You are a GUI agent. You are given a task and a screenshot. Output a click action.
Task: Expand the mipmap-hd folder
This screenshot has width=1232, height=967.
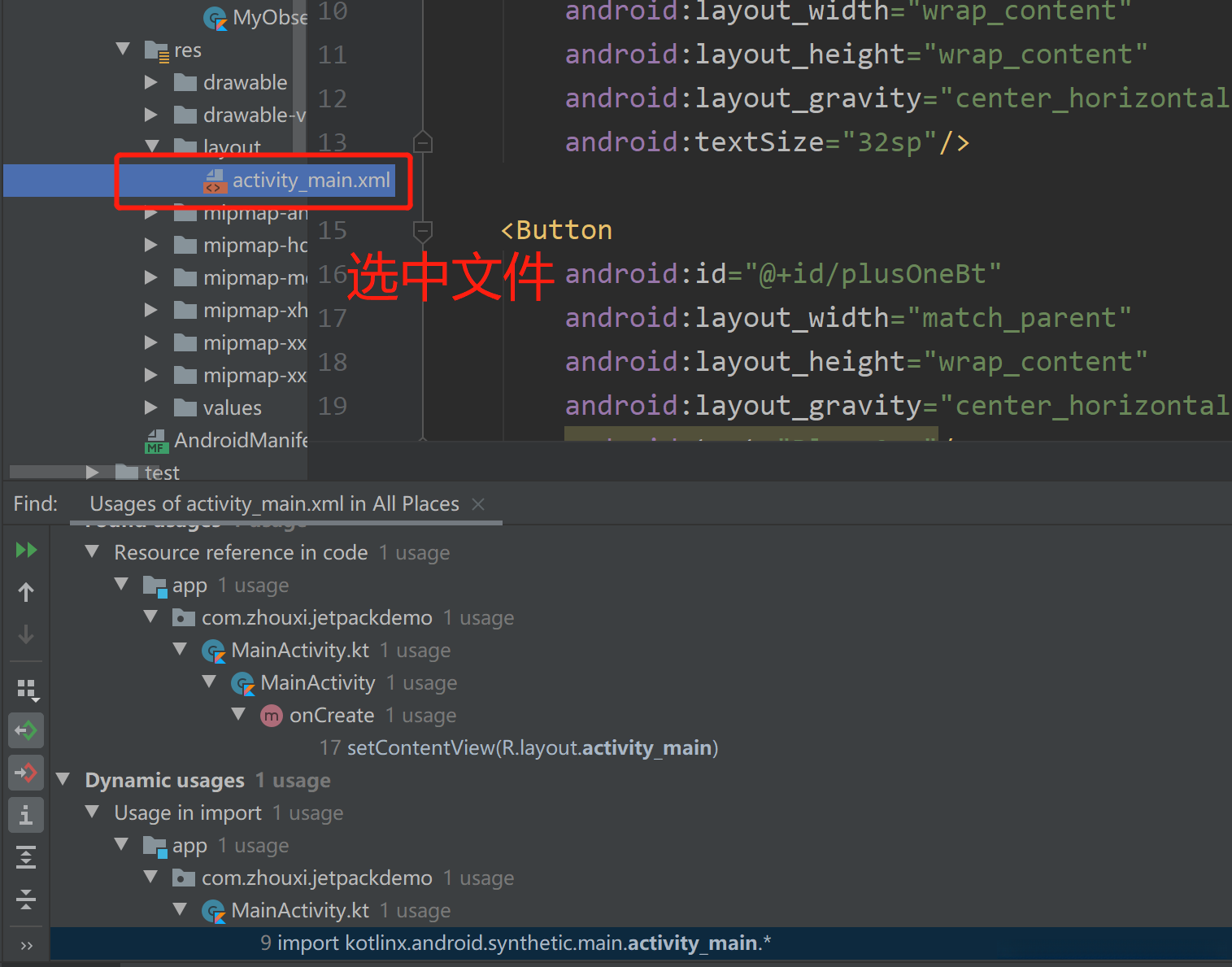coord(151,245)
